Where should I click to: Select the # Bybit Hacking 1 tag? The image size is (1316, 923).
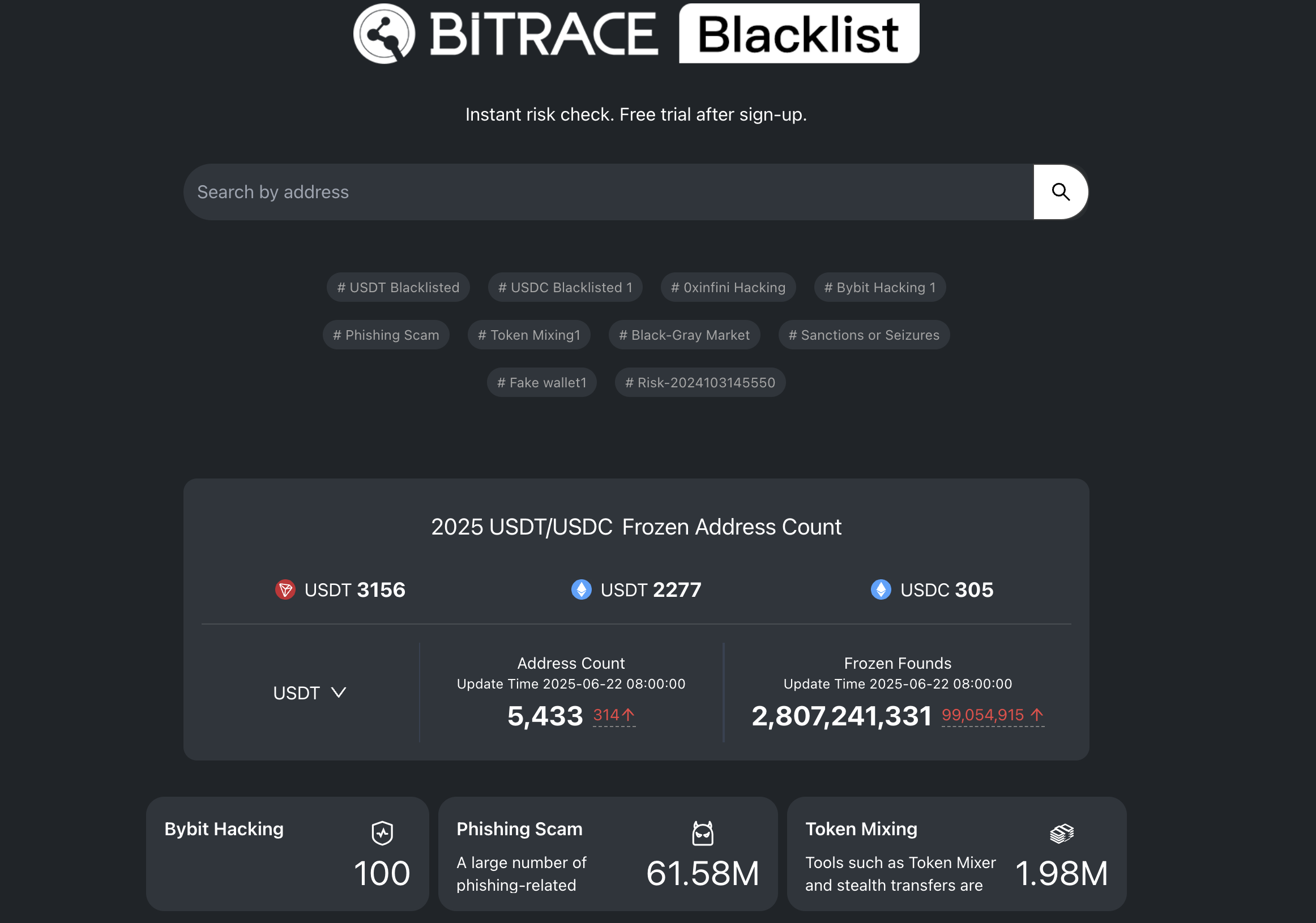(880, 287)
